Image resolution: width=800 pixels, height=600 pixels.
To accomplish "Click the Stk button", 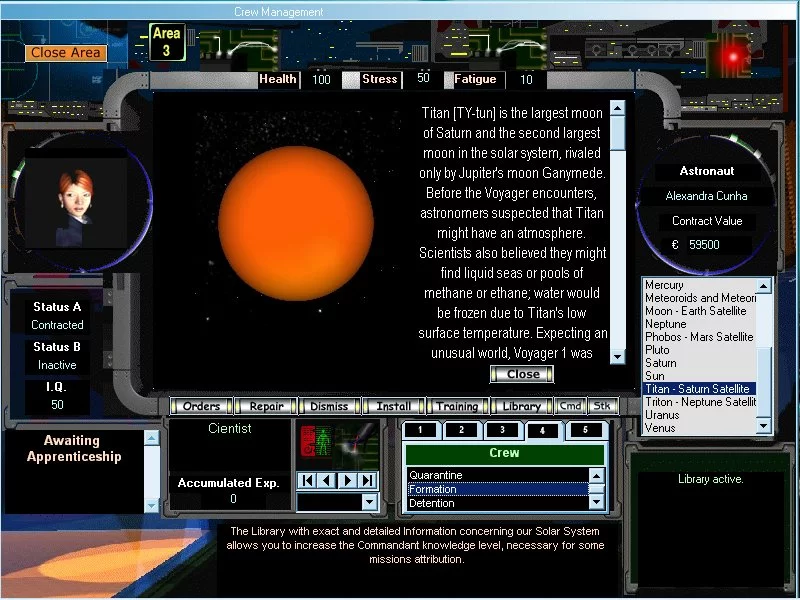I will click(603, 406).
